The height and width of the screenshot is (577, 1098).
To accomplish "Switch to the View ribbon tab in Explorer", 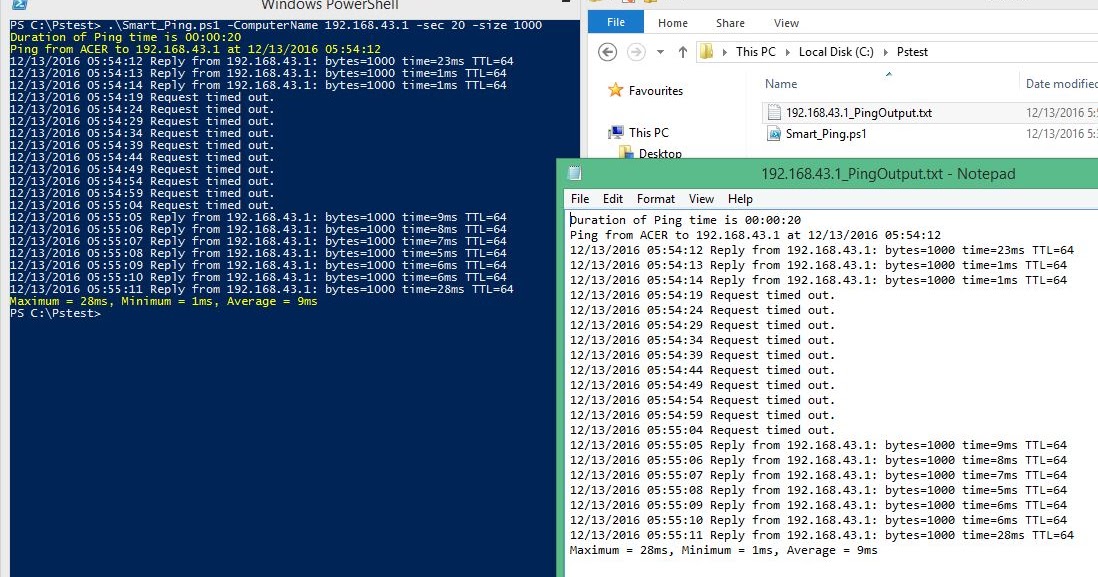I will 786,22.
